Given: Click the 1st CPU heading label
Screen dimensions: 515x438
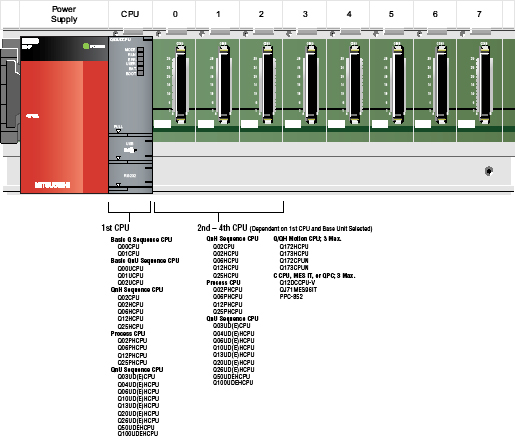Looking at the screenshot, I should click(115, 228).
